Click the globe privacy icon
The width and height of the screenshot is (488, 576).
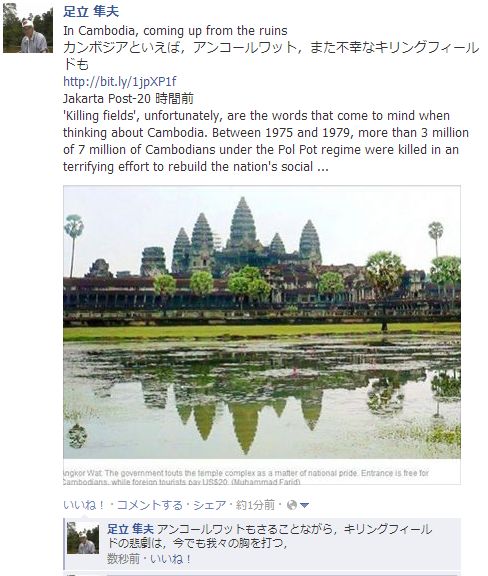pos(291,505)
